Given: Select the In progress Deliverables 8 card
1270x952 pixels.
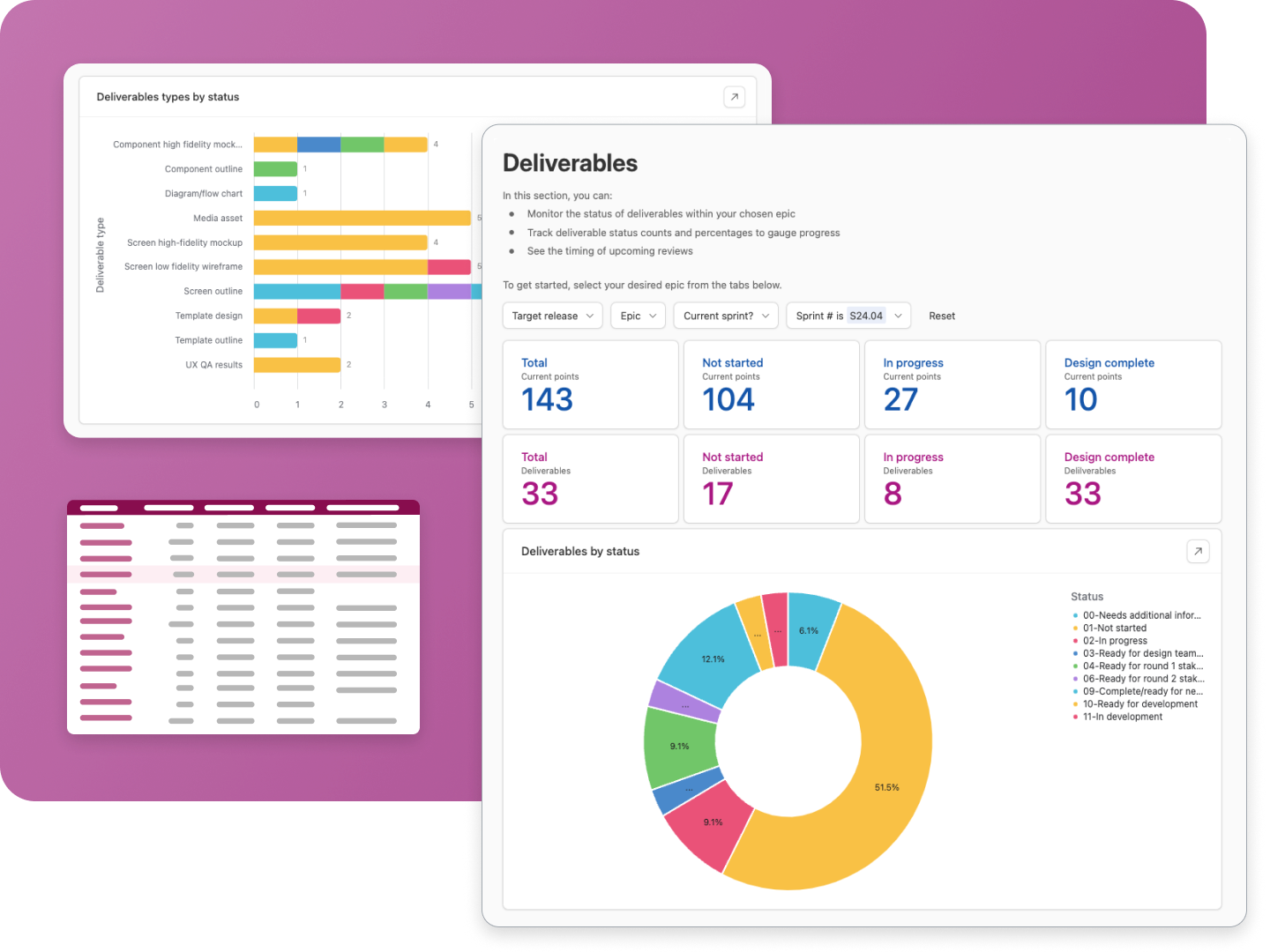Looking at the screenshot, I should tap(952, 479).
